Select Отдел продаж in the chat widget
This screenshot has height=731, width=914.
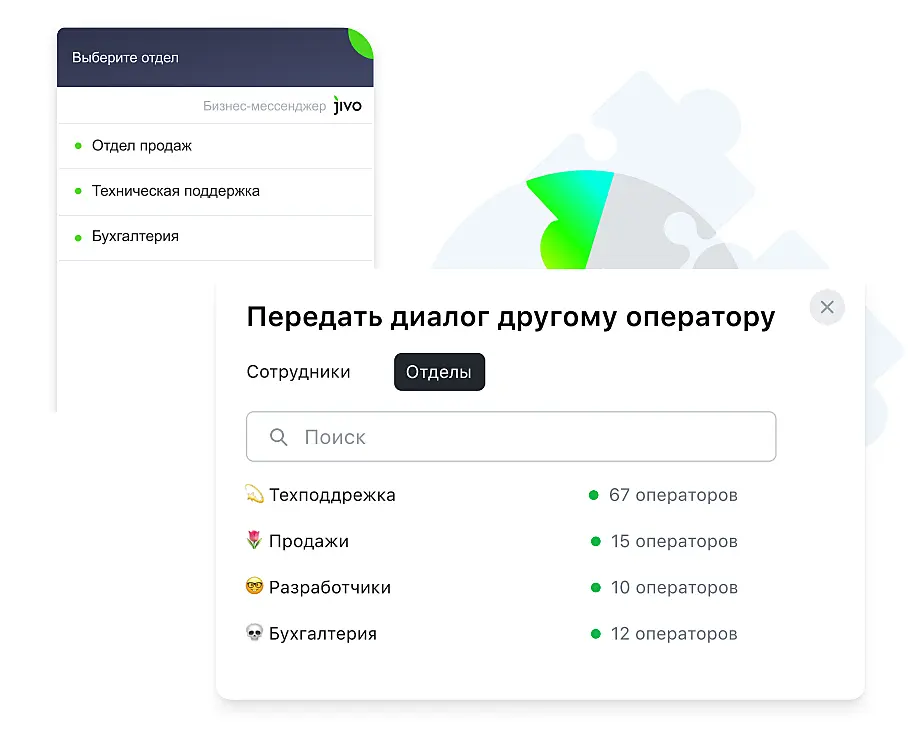click(215, 146)
